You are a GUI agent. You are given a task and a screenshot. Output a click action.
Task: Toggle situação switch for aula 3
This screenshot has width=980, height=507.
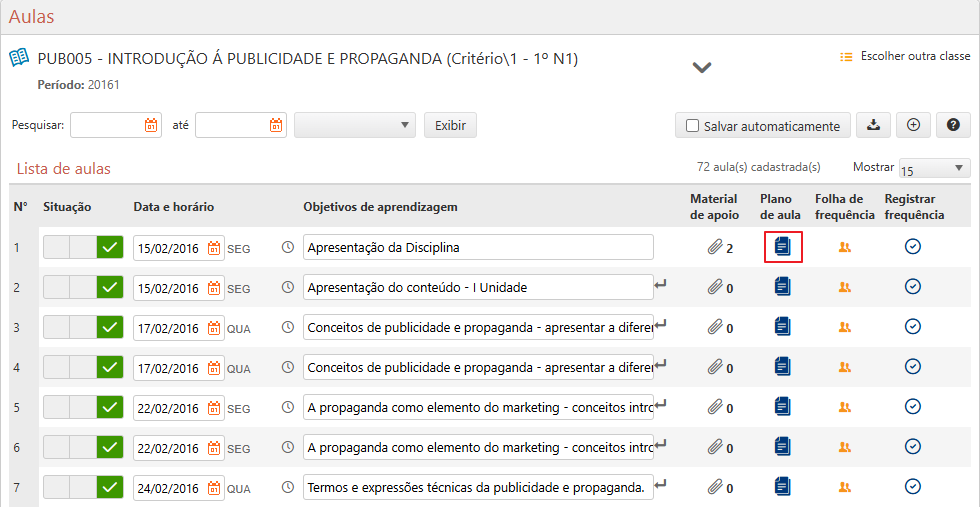pyautogui.click(x=83, y=327)
